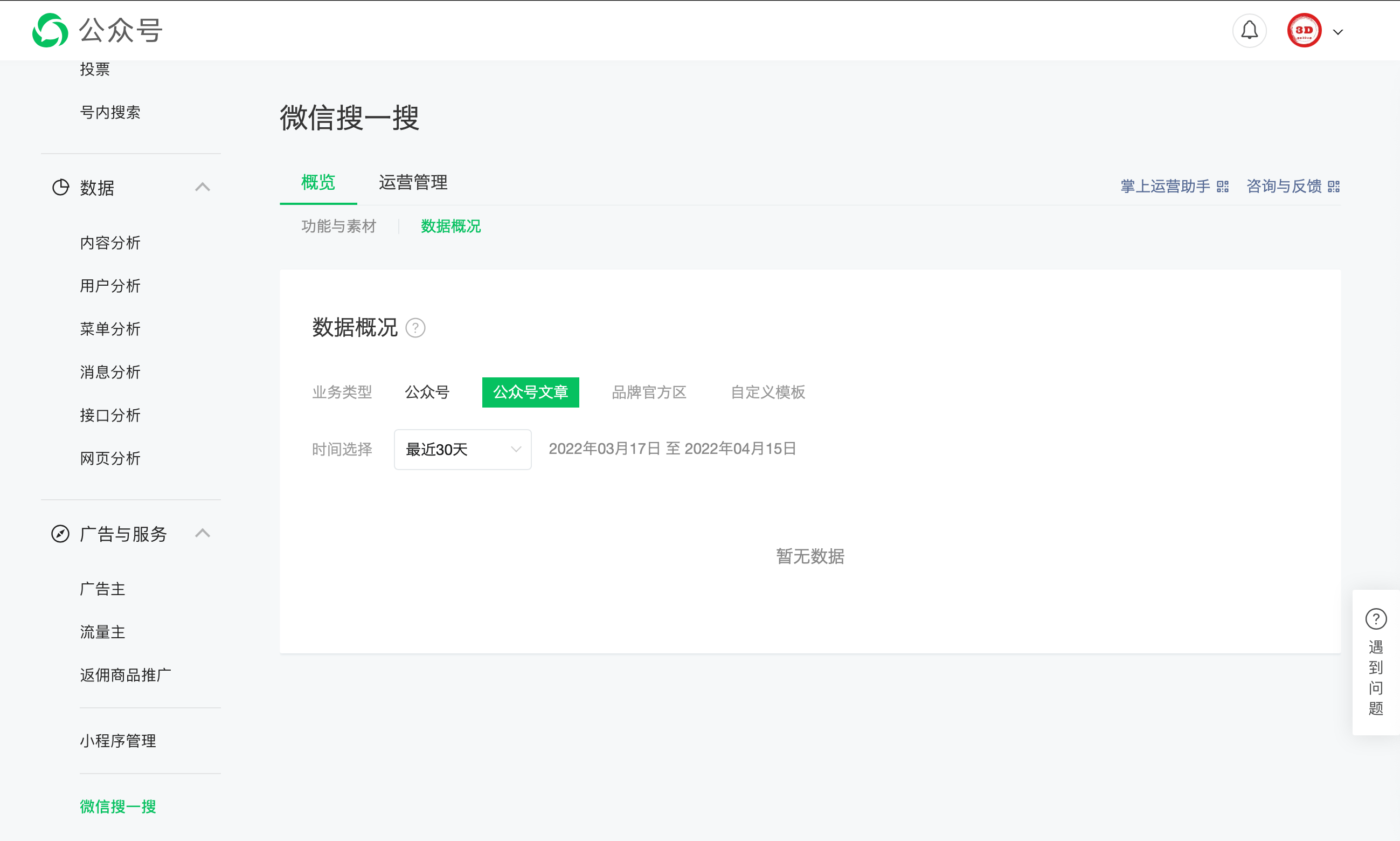Expand the account dropdown arrow next to the avatar
The image size is (1400, 841).
(x=1338, y=32)
